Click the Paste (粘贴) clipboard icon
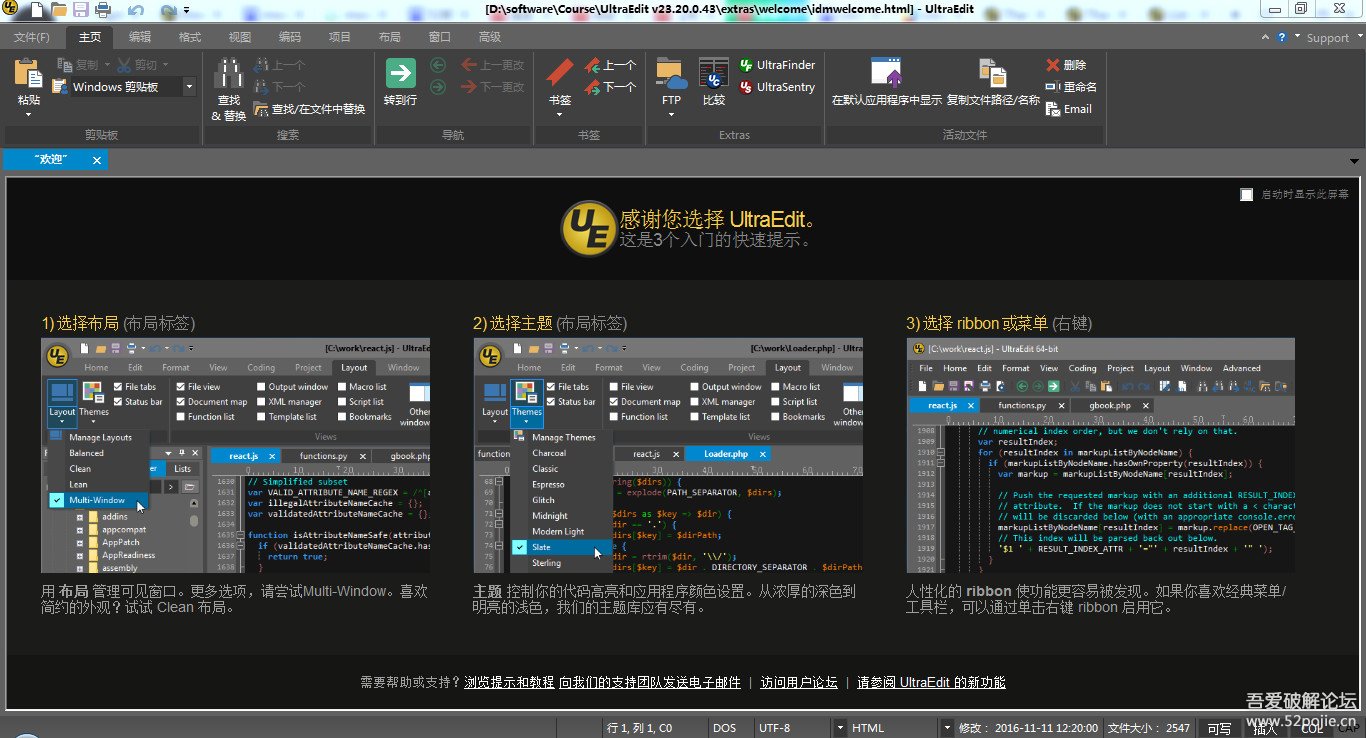Screen dimensions: 1366x738 28,74
